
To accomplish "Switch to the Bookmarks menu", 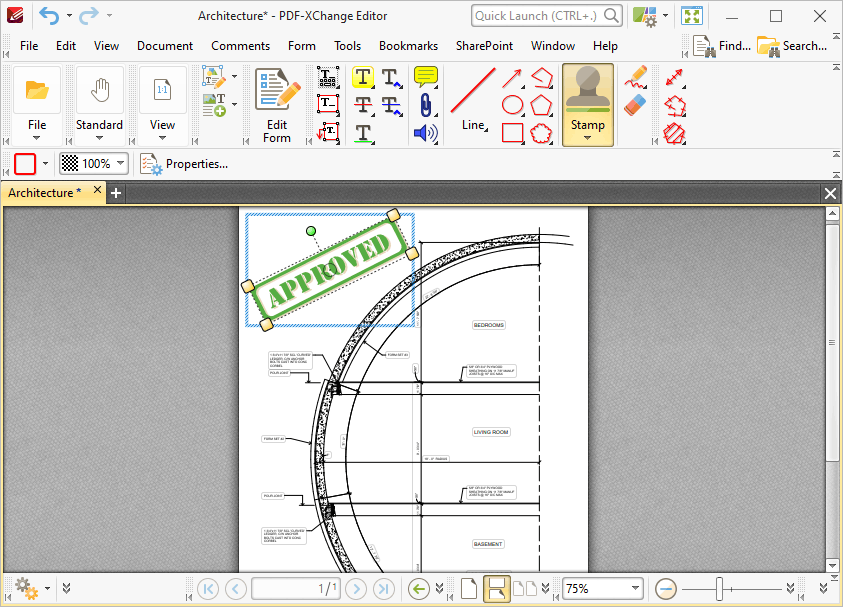I will [x=408, y=46].
